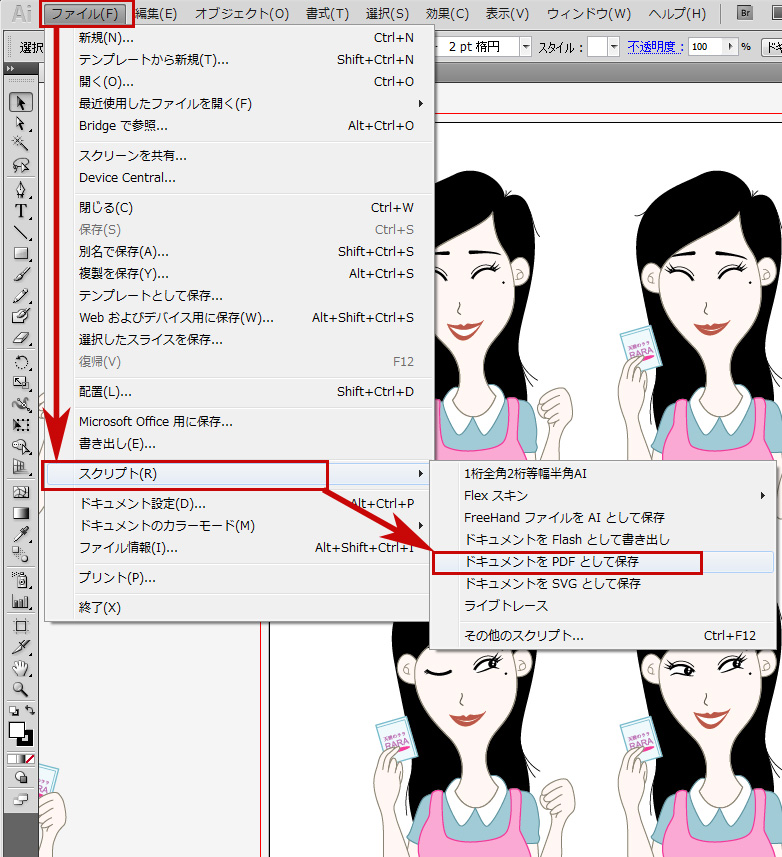
Task: Select the Lasso tool
Action: point(21,165)
